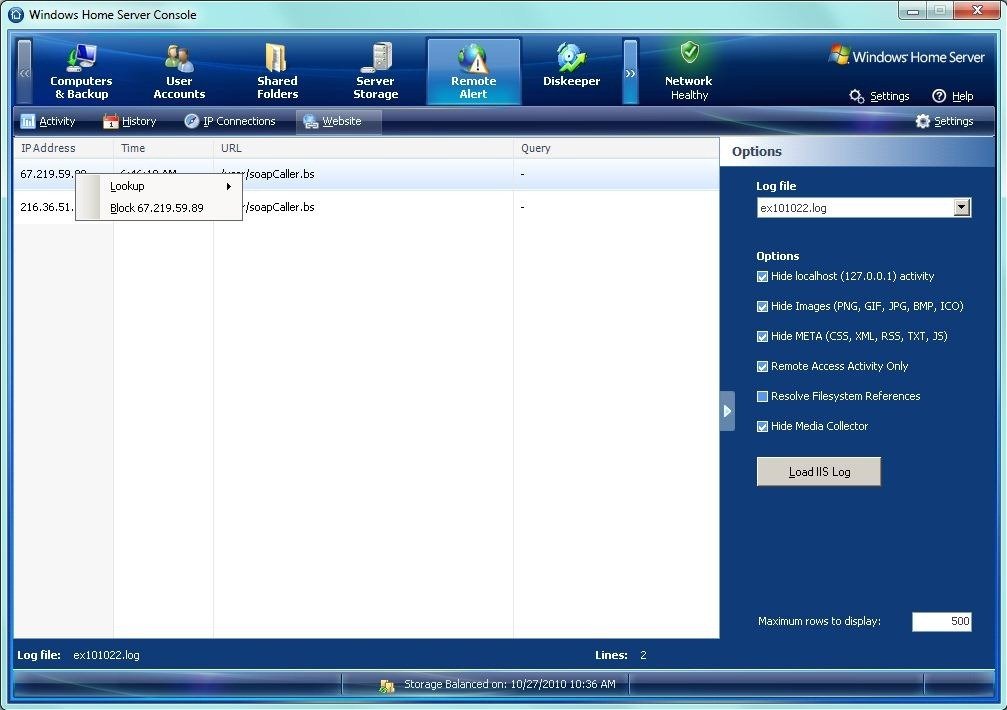Open the Help link
The width and height of the screenshot is (1007, 710).
coord(962,96)
